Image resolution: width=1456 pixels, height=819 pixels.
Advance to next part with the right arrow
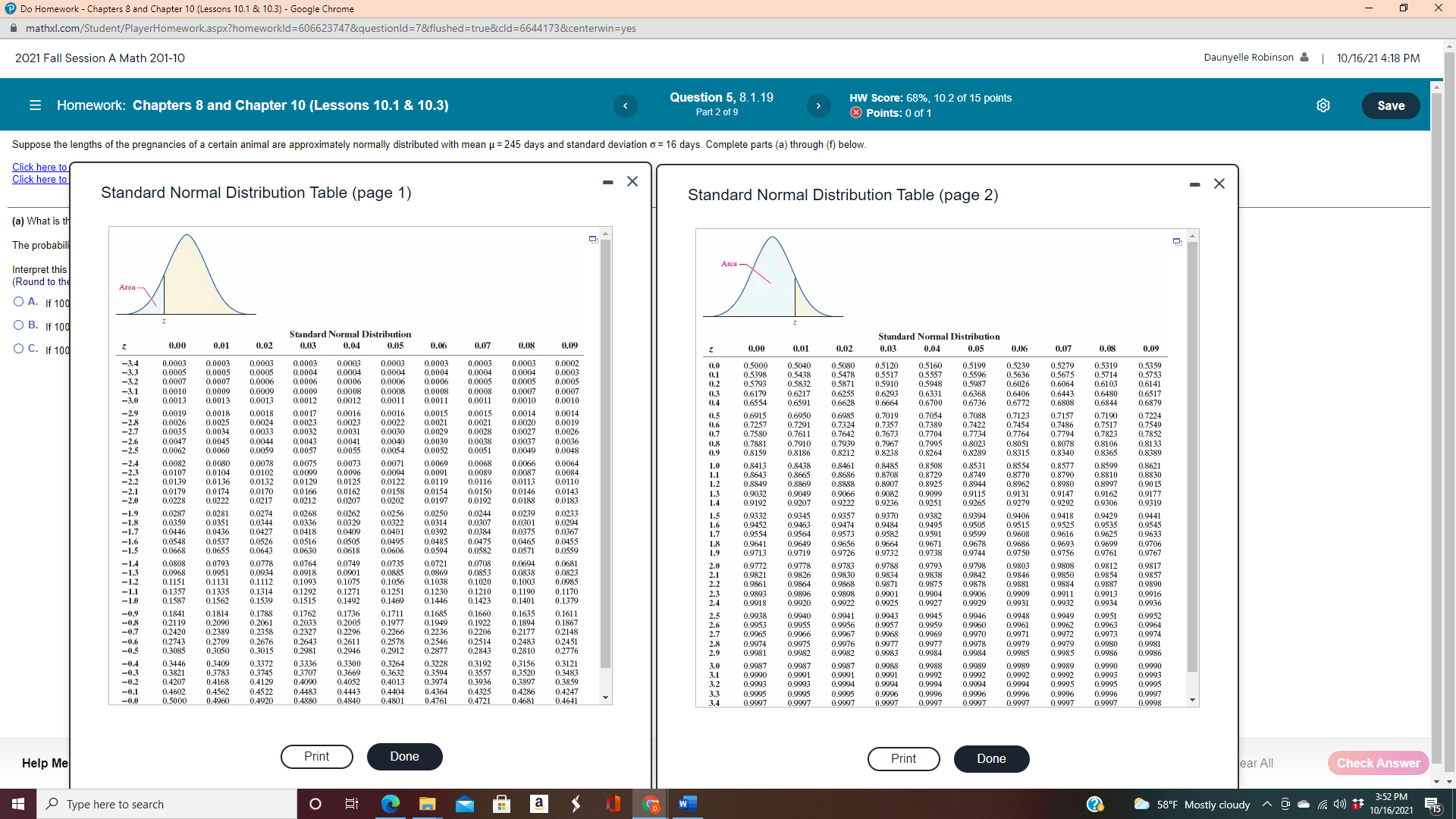[x=819, y=106]
